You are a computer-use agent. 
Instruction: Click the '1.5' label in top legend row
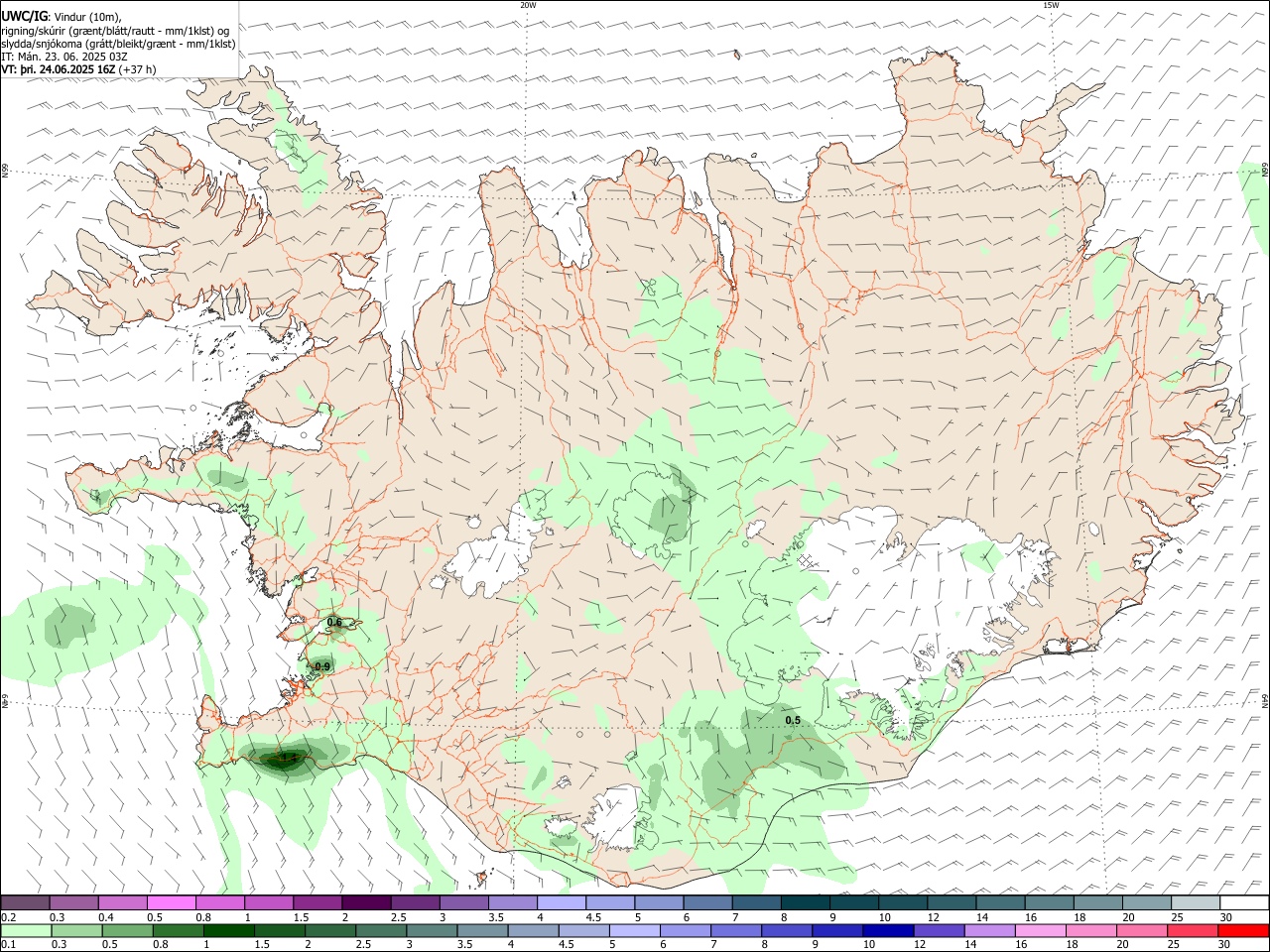click(301, 917)
